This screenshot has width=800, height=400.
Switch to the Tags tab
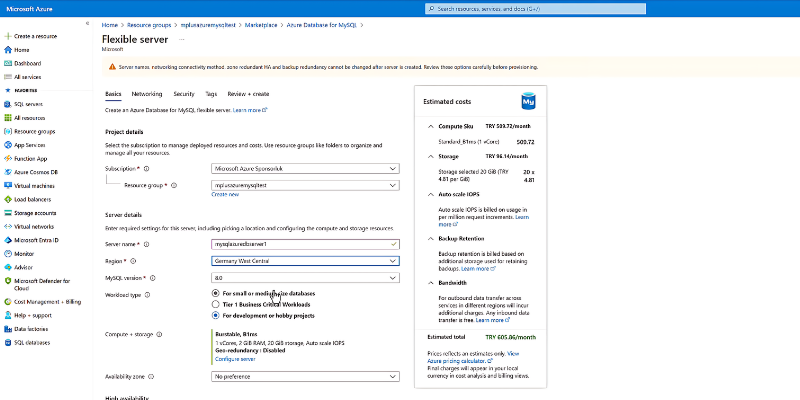tap(211, 94)
